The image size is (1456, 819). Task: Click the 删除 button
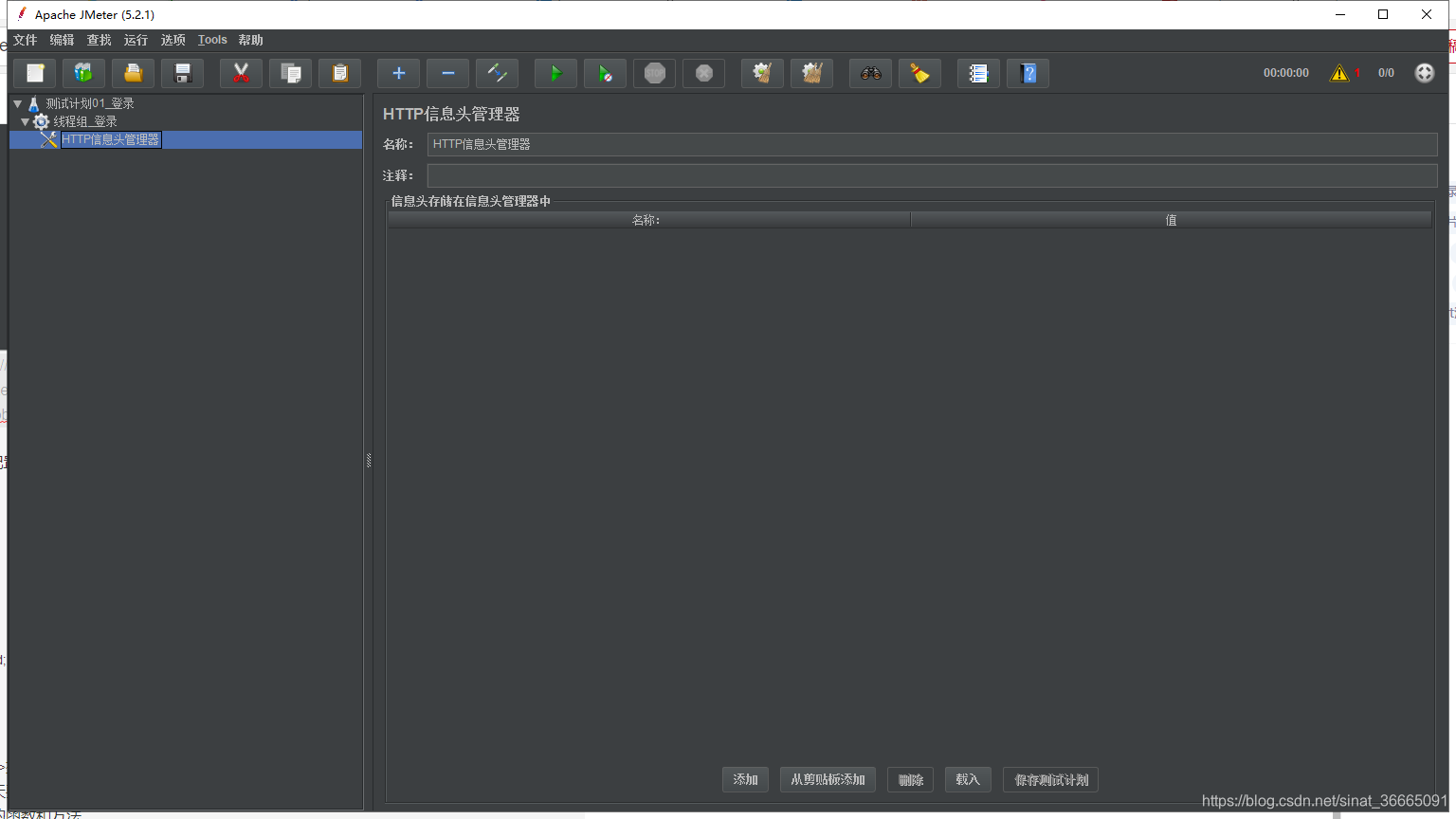[x=911, y=779]
